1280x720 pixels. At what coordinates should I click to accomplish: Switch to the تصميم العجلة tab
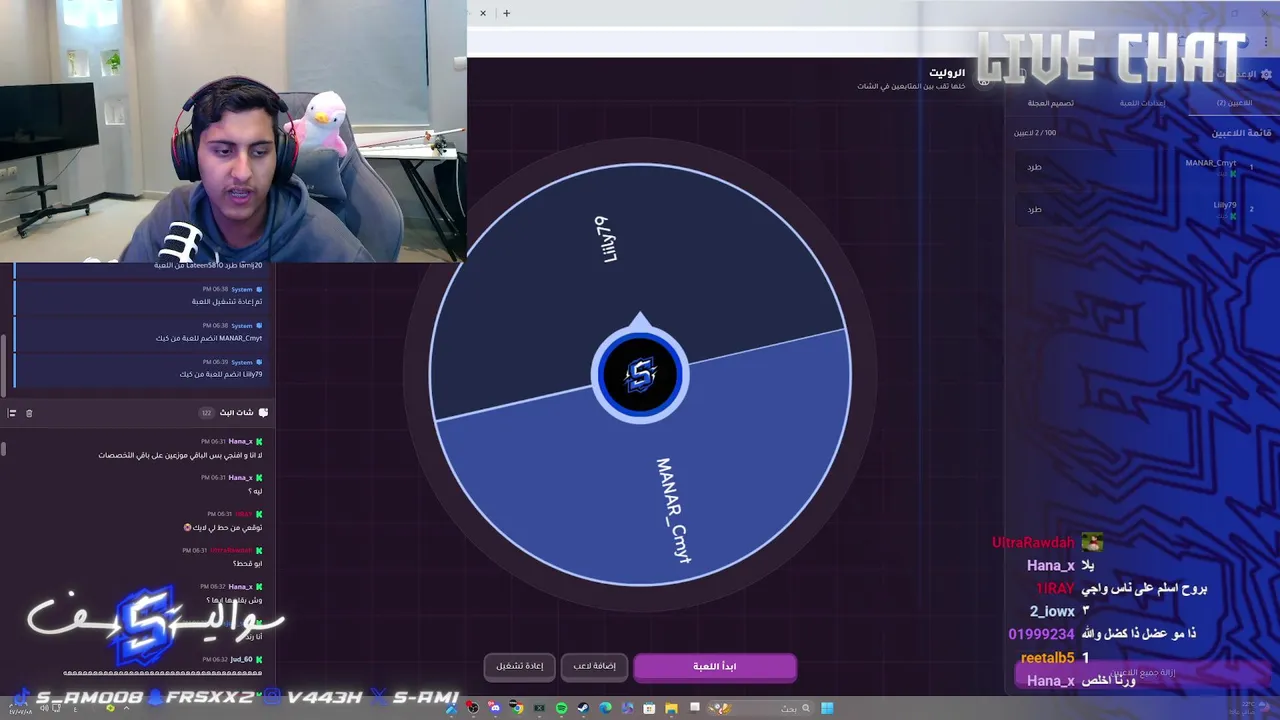1050,103
